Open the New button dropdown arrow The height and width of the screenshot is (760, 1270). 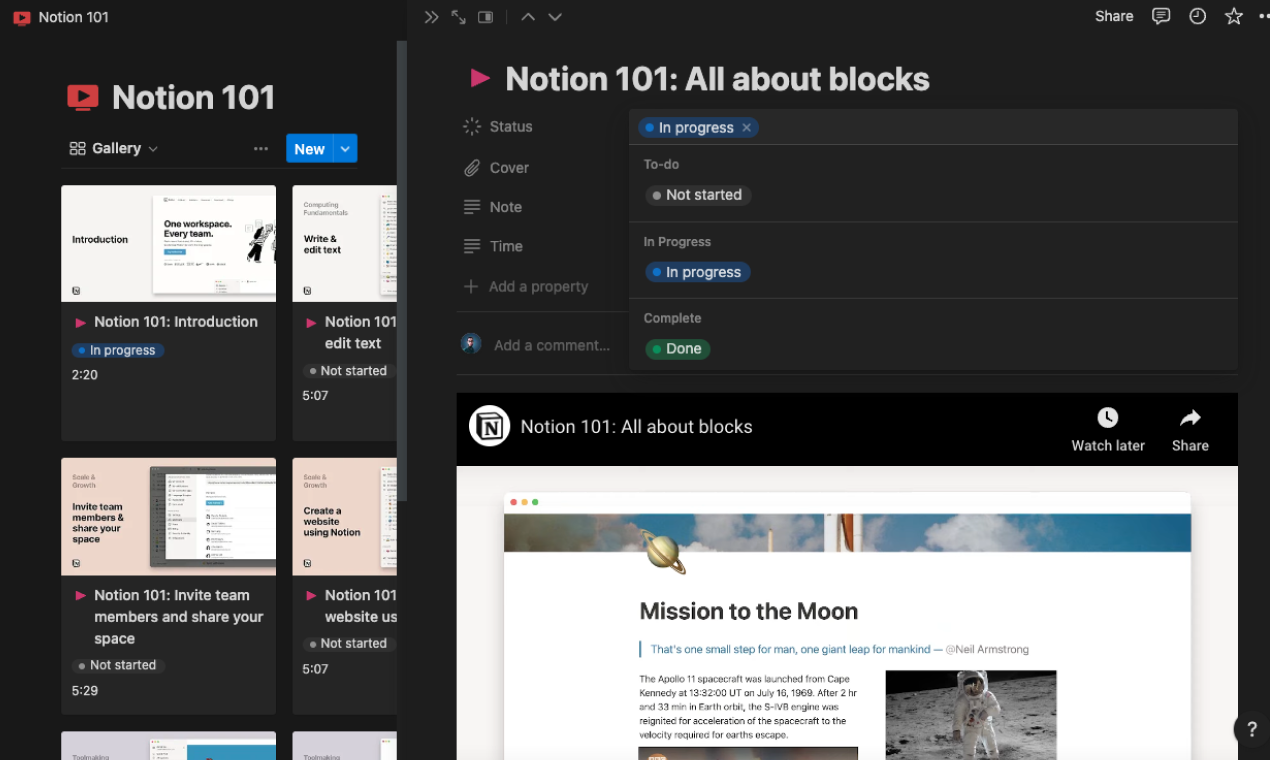click(345, 148)
